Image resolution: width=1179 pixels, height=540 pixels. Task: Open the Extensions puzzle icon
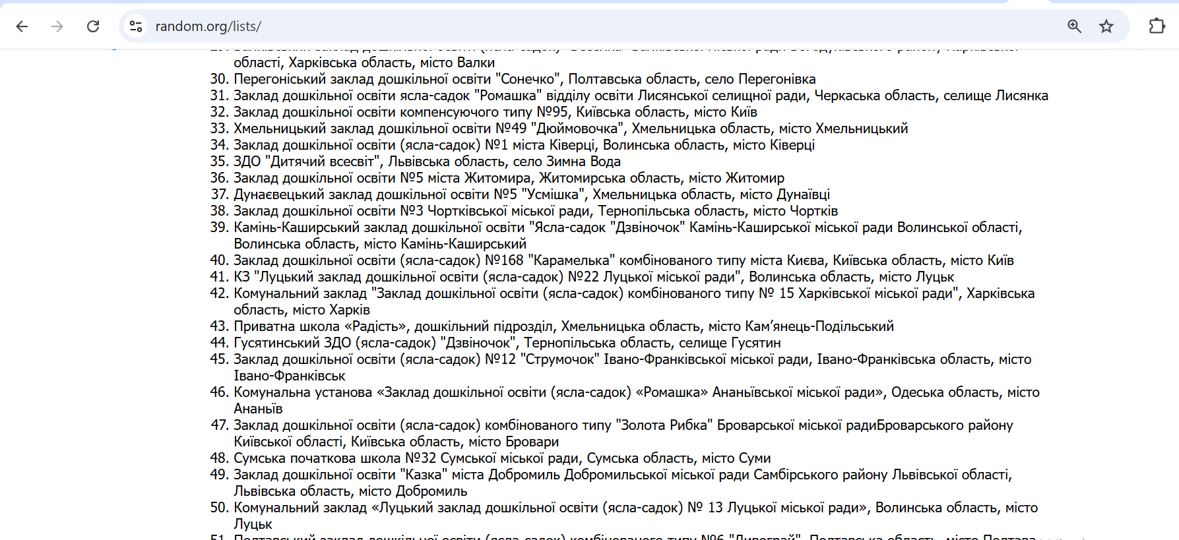1157,26
